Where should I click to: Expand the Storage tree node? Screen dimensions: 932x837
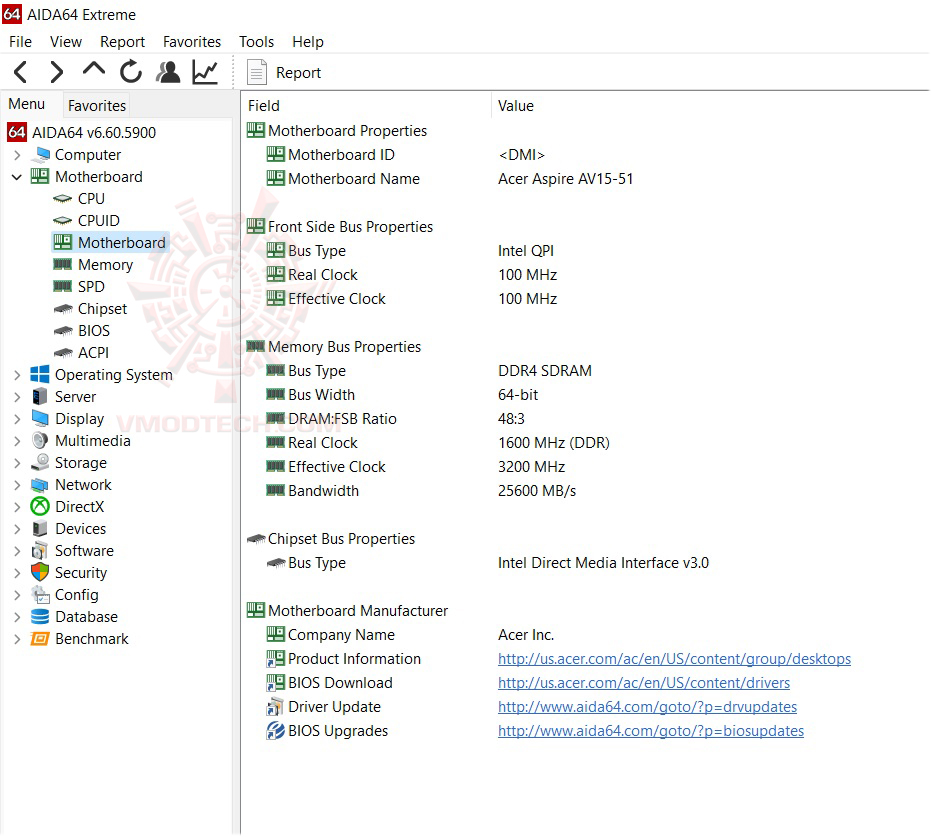click(17, 463)
